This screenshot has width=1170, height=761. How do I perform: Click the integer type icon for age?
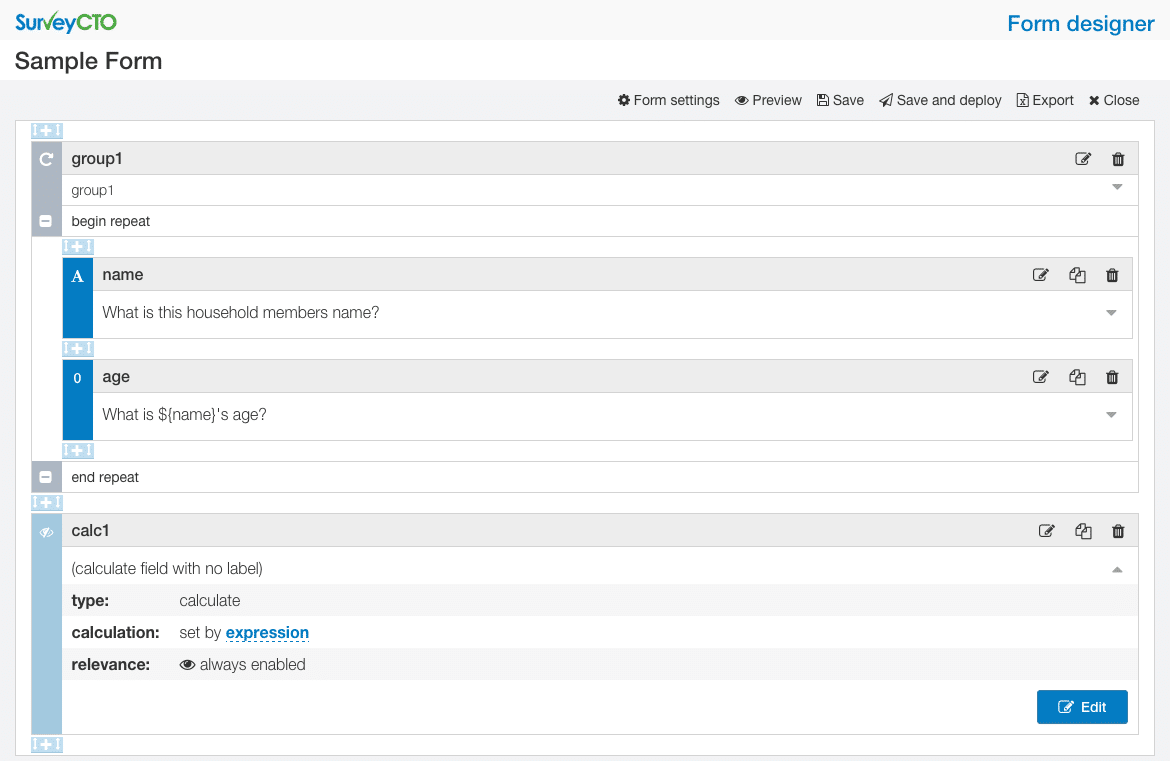pos(78,378)
